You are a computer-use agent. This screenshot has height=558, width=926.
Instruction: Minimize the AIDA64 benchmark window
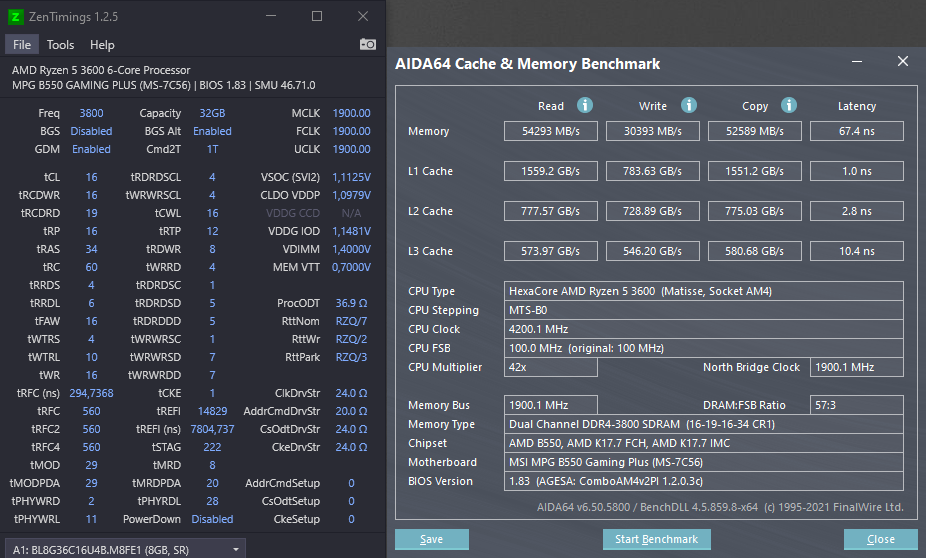pos(857,61)
